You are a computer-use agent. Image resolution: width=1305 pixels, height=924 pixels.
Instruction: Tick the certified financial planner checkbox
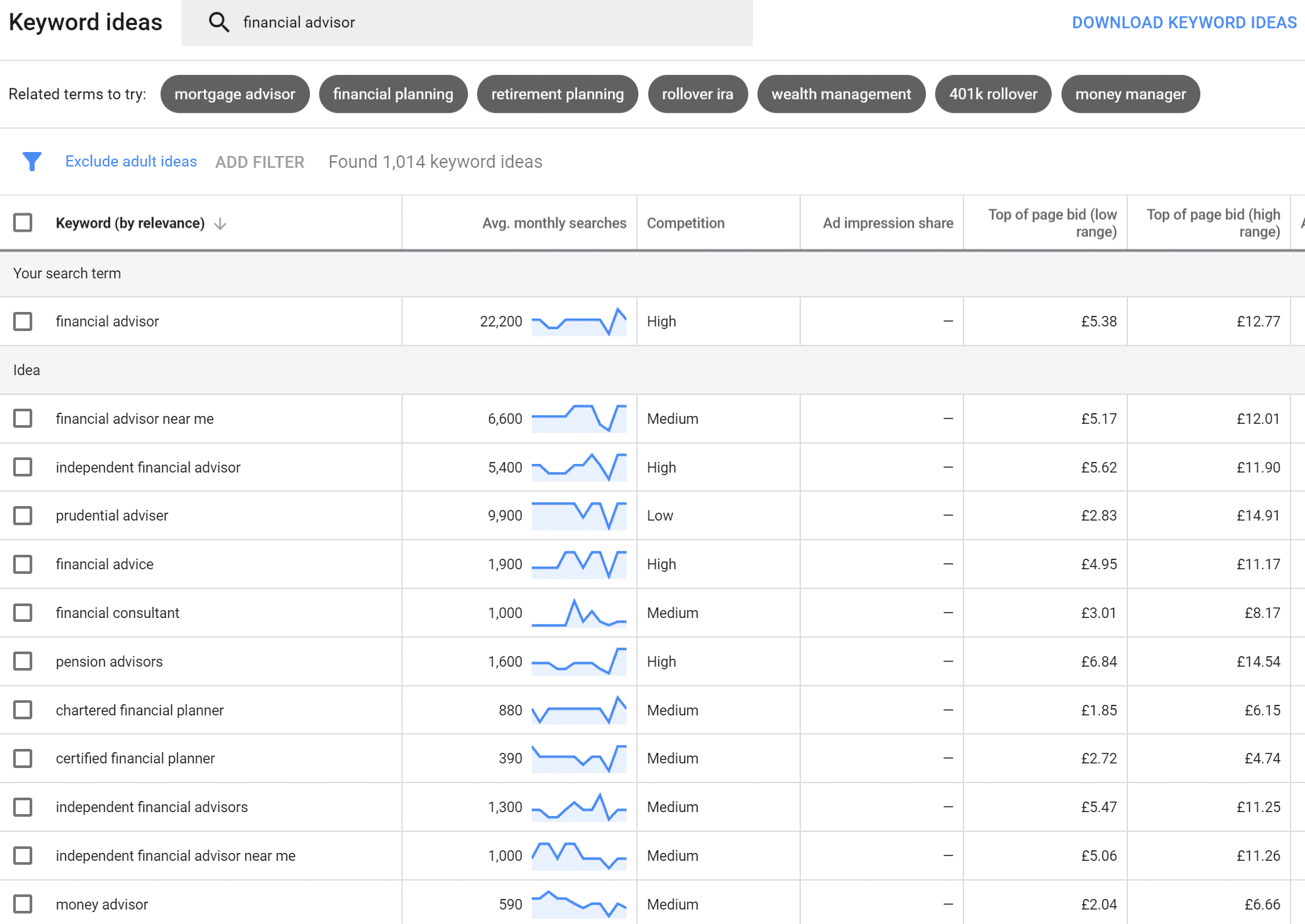click(x=23, y=758)
